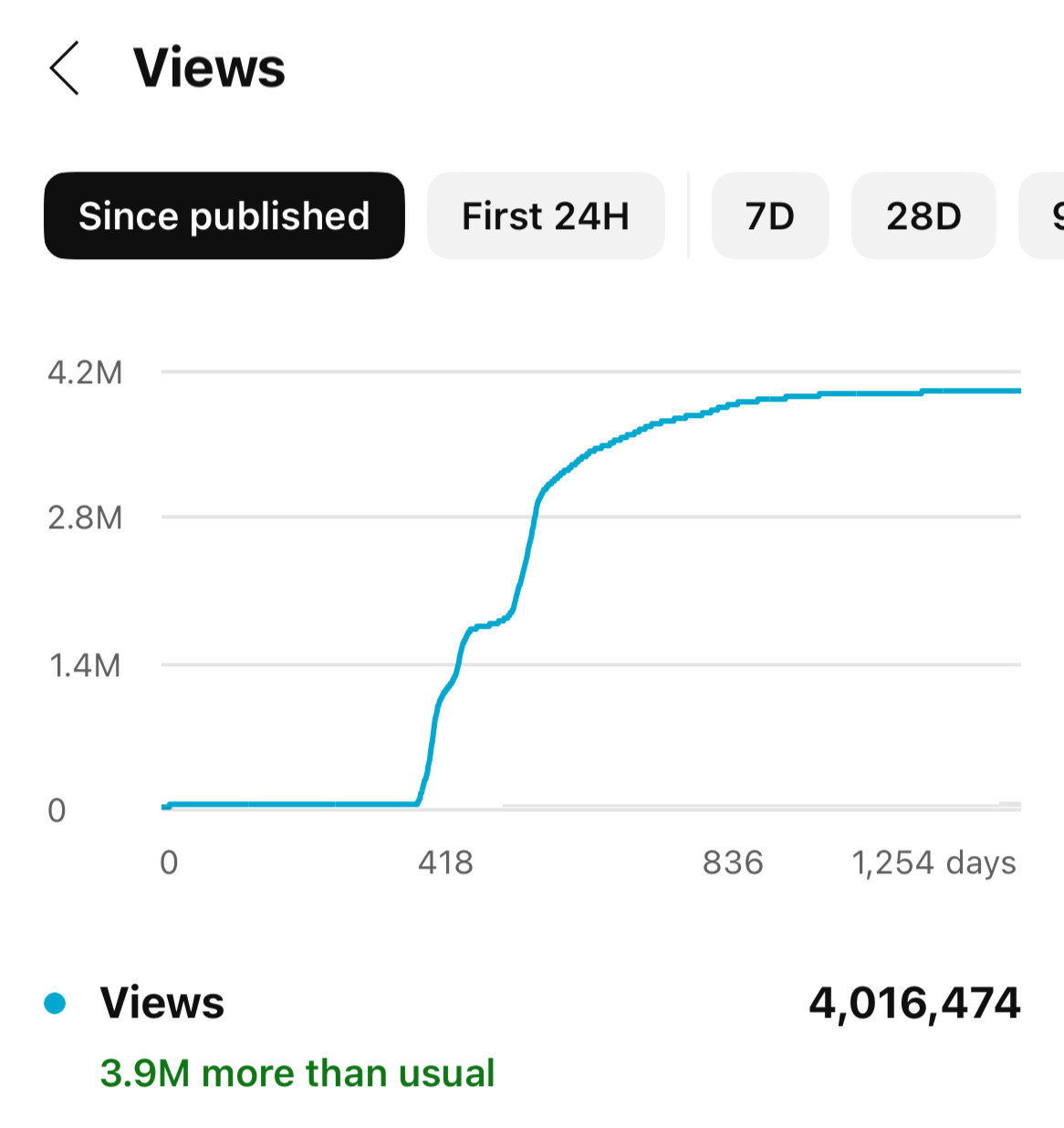
Task: Reveal more filters past the chip row
Action: point(1049,216)
